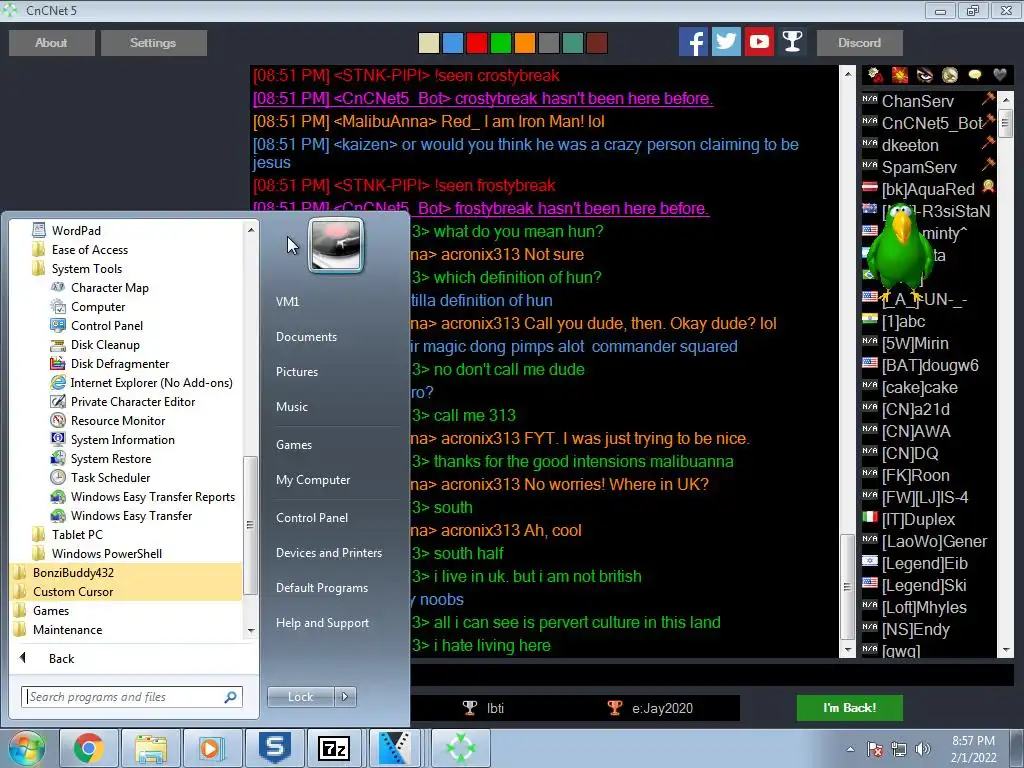Screen dimensions: 1024x768
Task: Open Windows Easy Transfer Reports
Action: point(153,497)
